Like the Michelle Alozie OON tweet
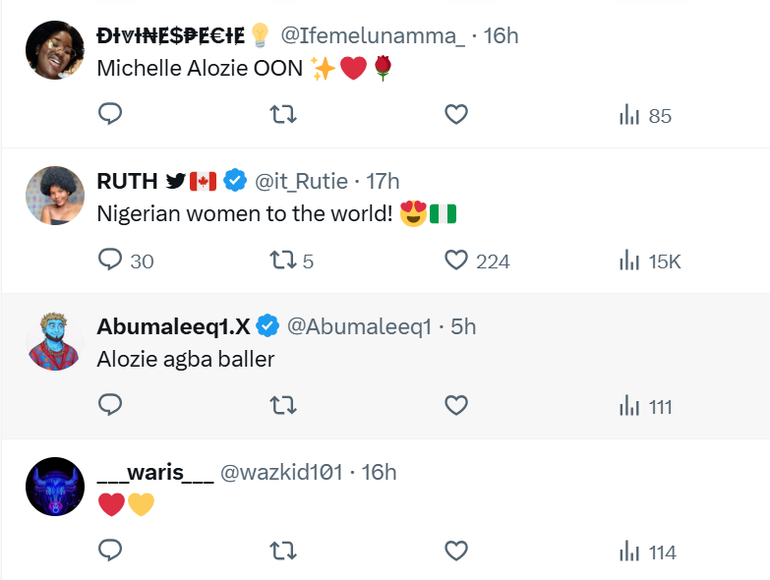Screen dimensions: 770x580 (456, 115)
